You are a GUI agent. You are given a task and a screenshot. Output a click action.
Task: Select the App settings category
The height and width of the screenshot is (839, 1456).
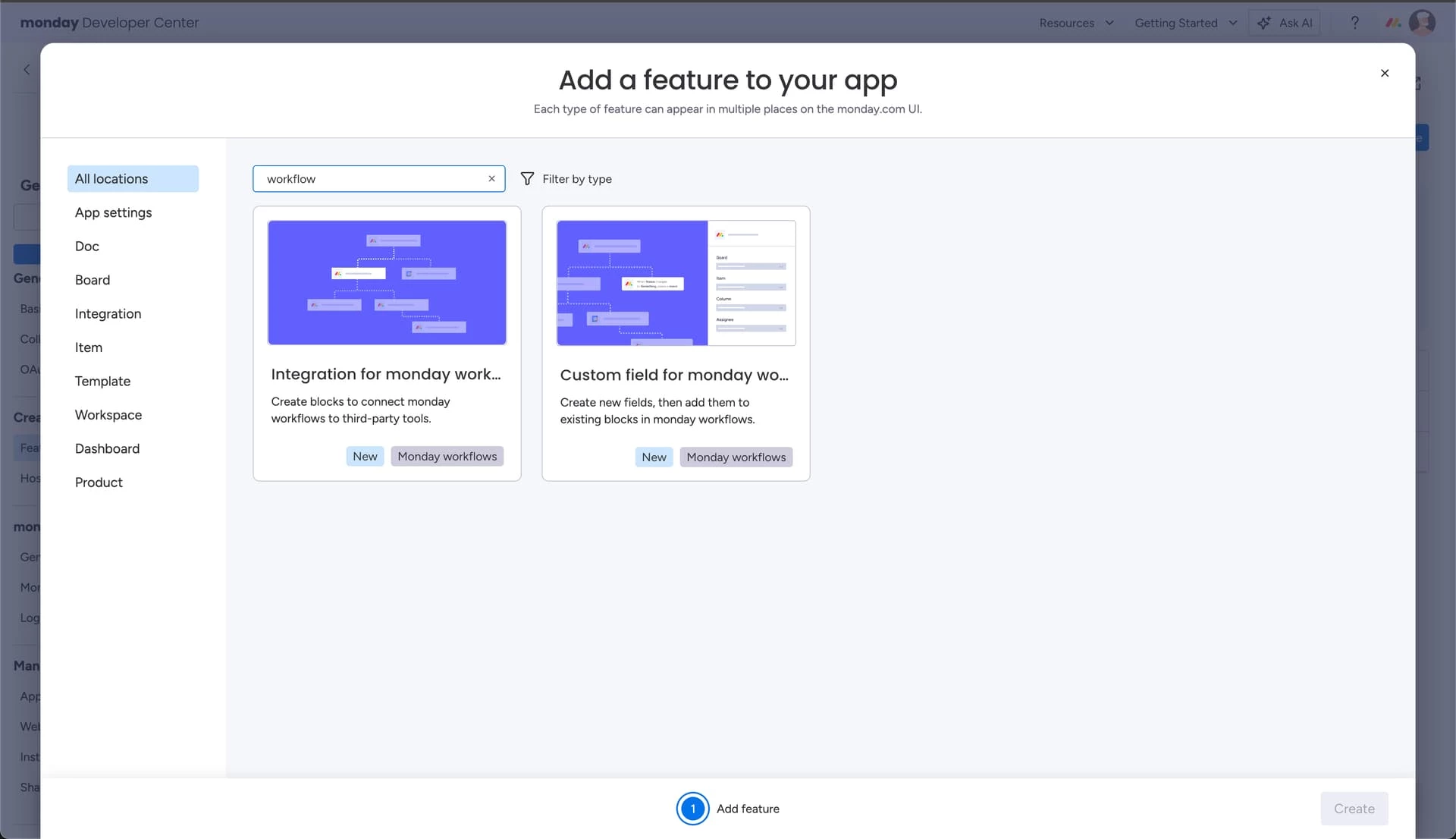[x=133, y=212]
